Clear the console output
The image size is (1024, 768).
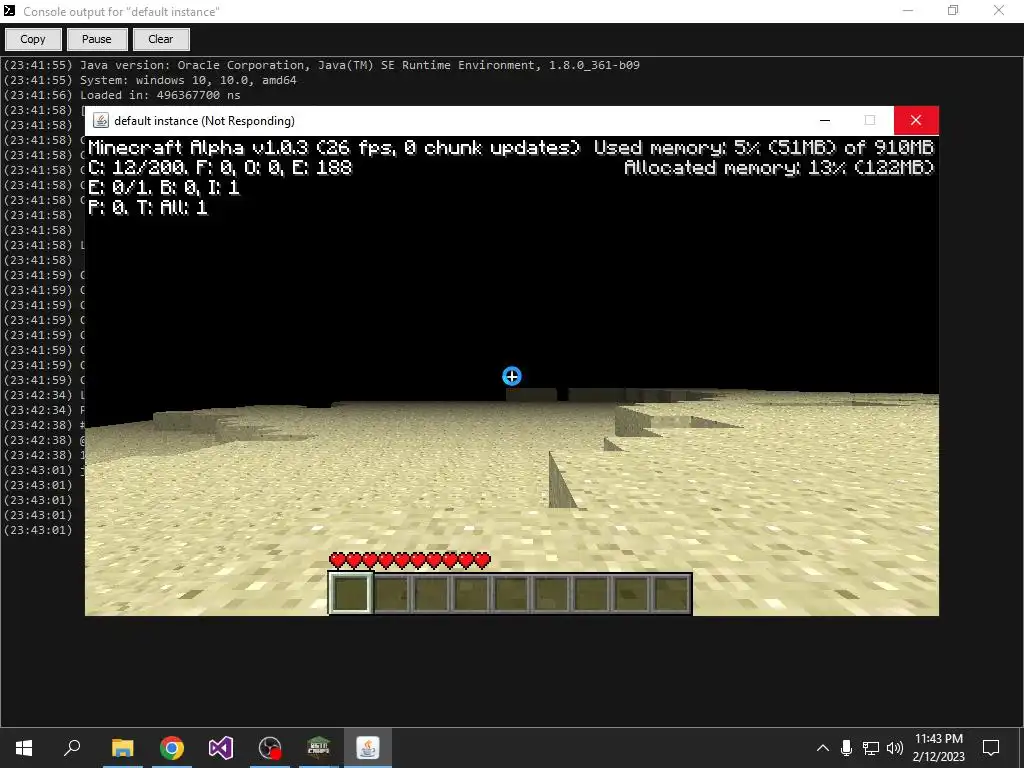[x=161, y=39]
